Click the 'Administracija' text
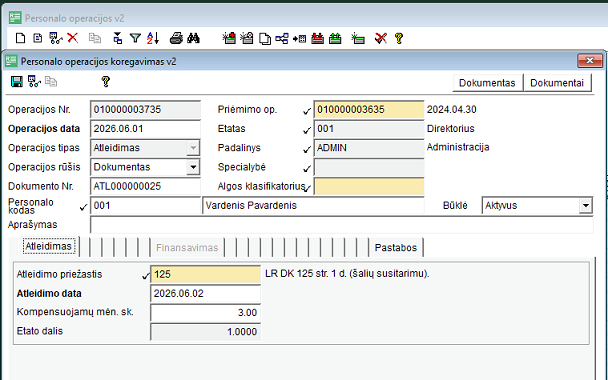The image size is (608, 380). pos(458,147)
